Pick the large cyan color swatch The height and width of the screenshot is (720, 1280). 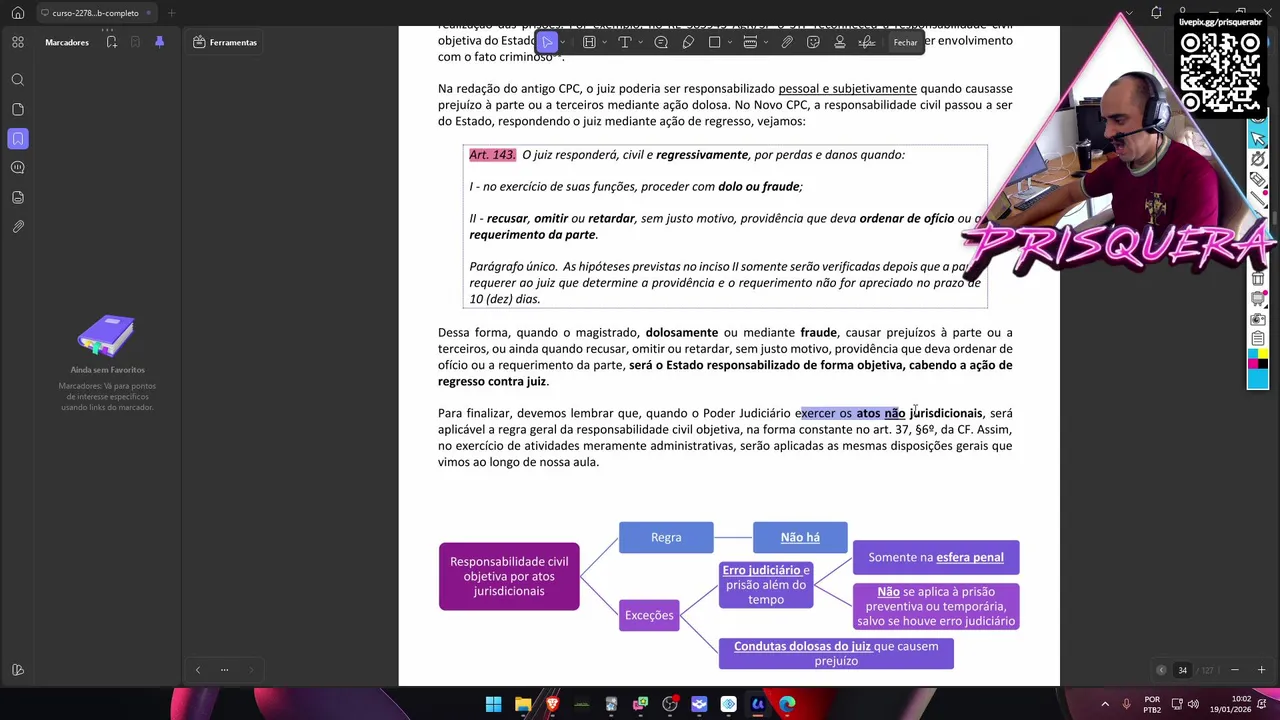tap(1258, 379)
